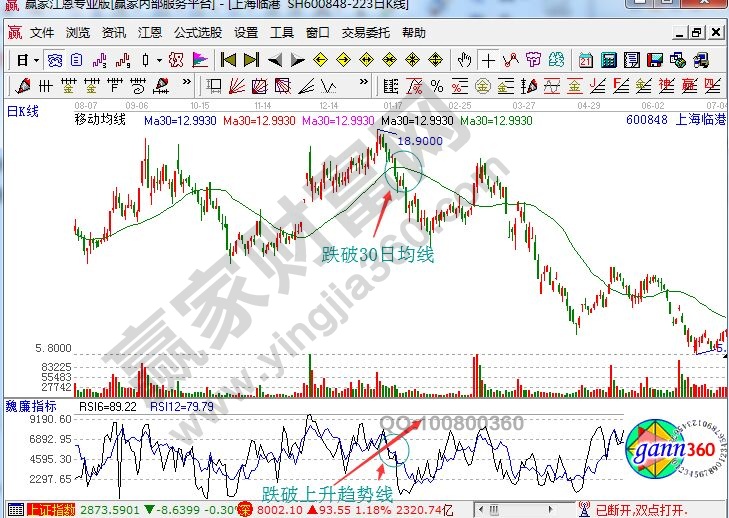Image resolution: width=729 pixels, height=518 pixels.
Task: Open the 交易委托 menu
Action: coord(364,32)
